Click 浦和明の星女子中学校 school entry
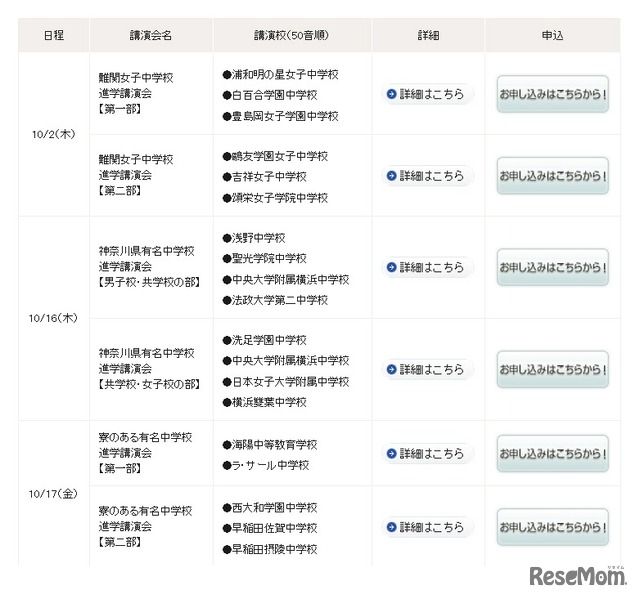Viewport: 640px width, 599px height. click(x=280, y=75)
